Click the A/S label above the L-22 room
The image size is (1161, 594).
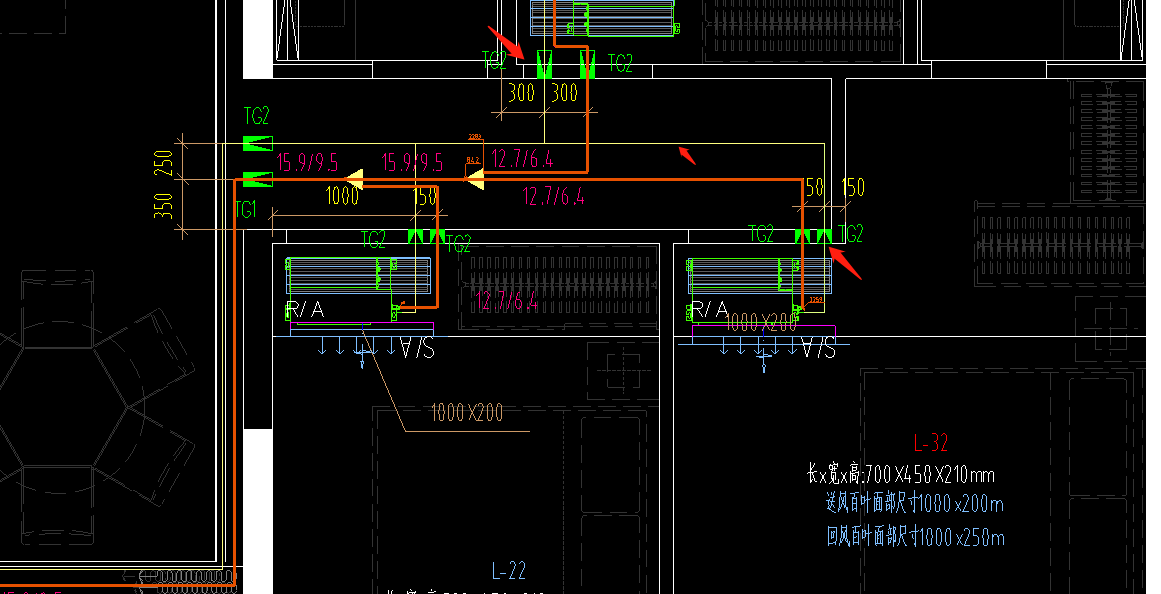[417, 348]
